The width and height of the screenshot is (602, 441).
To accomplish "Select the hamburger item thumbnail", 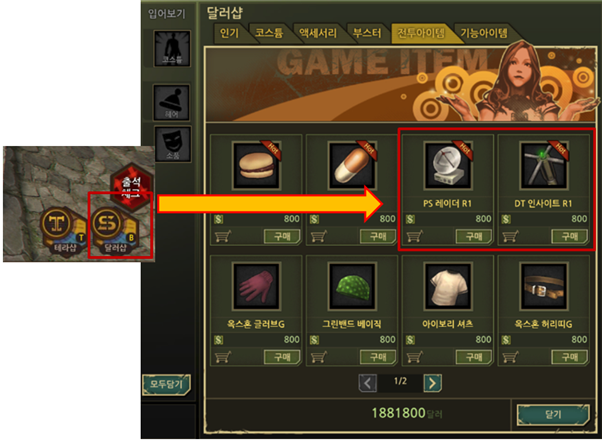I will 256,165.
